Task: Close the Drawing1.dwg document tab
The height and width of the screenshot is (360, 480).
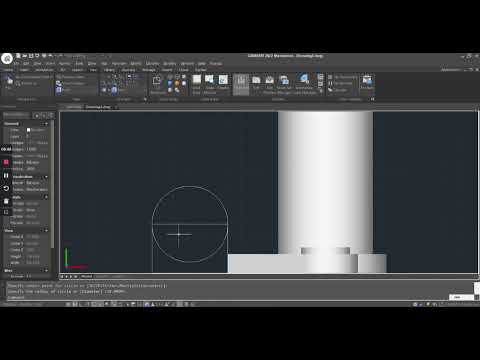Action: 116,107
